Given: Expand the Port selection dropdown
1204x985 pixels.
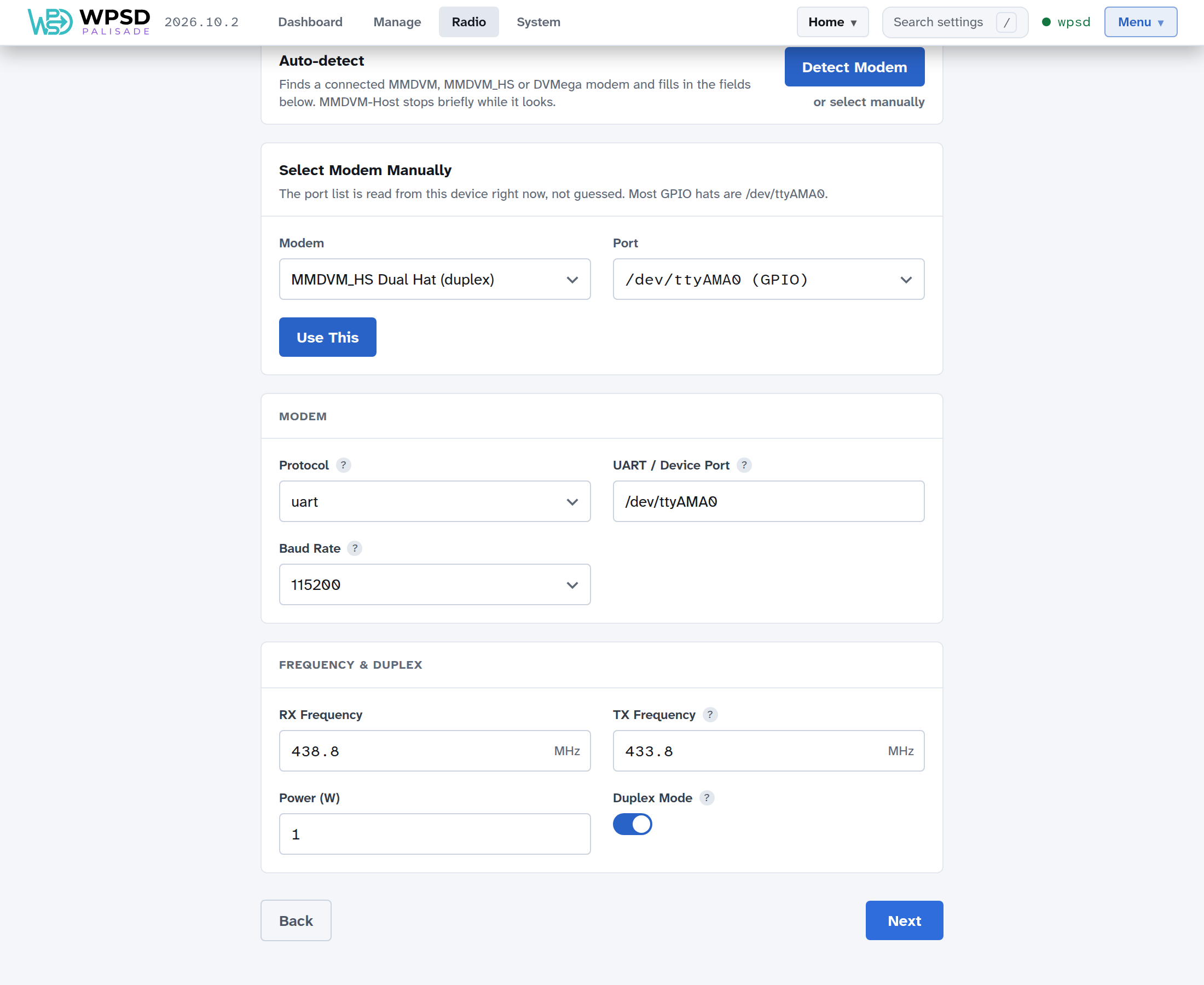Looking at the screenshot, I should click(768, 279).
